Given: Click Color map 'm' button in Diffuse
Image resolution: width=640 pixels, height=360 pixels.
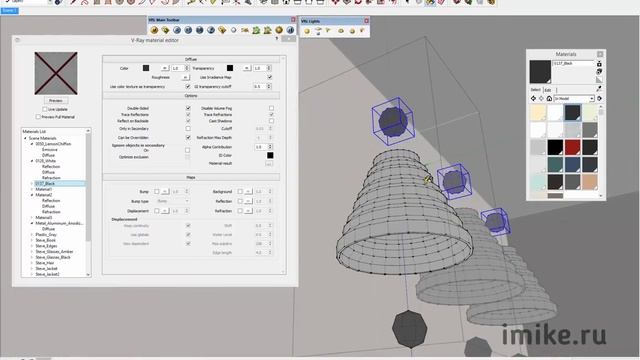Looking at the screenshot, I should (164, 68).
